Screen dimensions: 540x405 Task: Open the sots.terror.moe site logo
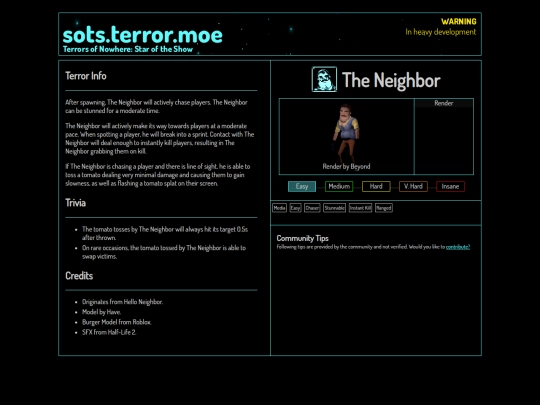(143, 35)
